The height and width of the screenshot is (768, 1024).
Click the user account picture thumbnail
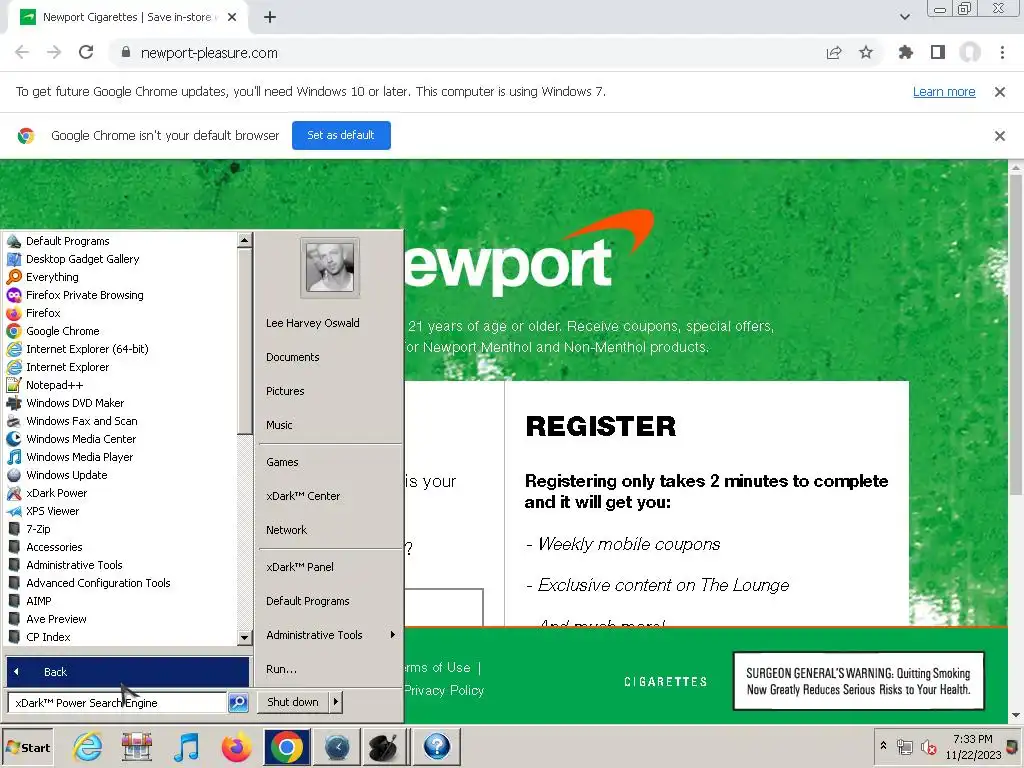[330, 268]
